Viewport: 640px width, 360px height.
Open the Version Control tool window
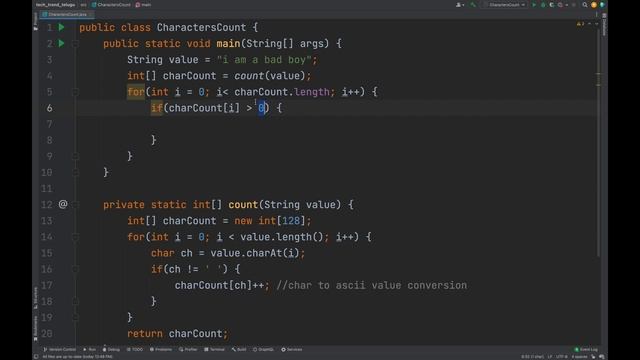[60, 349]
